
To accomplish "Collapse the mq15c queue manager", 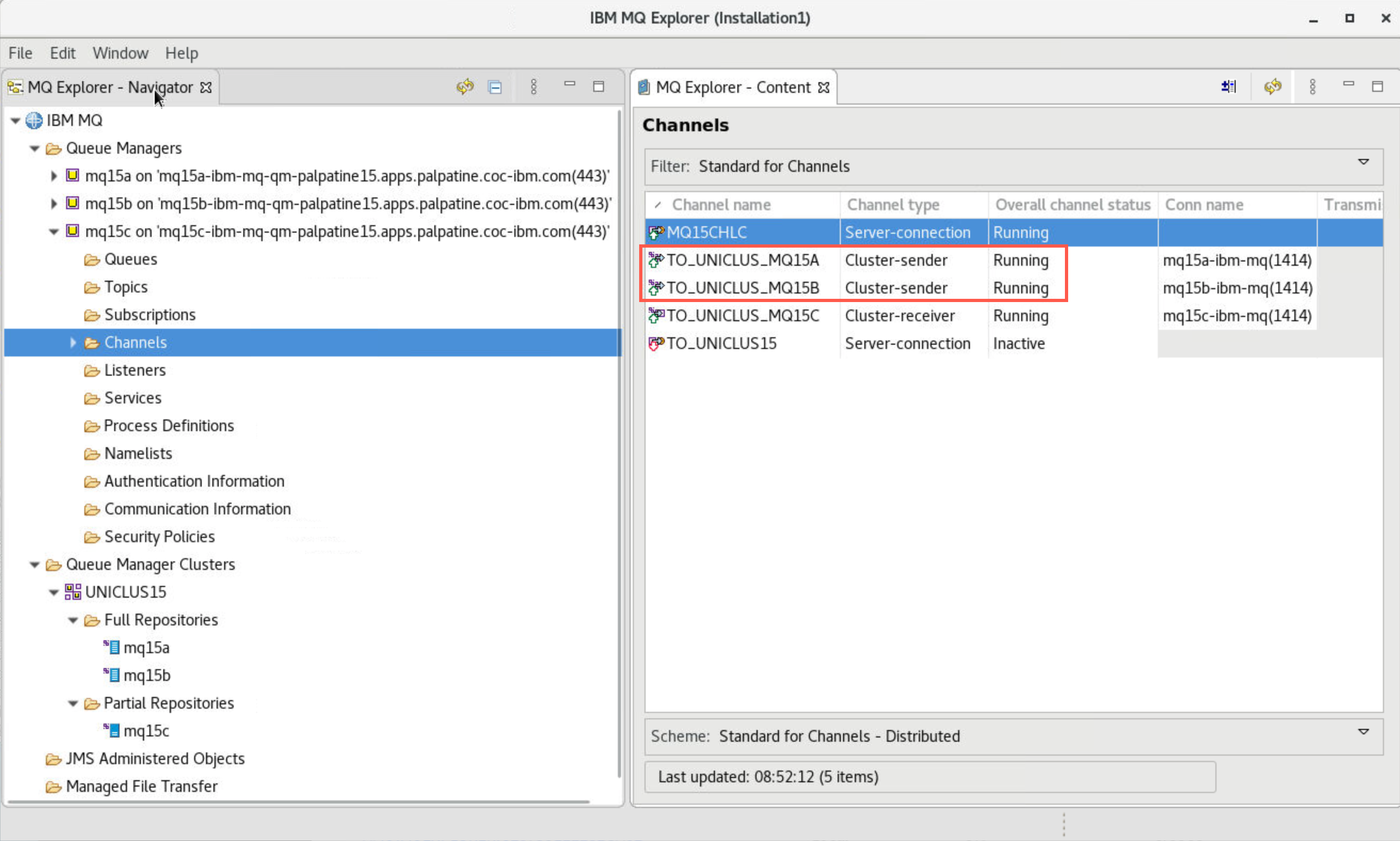I will pyautogui.click(x=54, y=232).
